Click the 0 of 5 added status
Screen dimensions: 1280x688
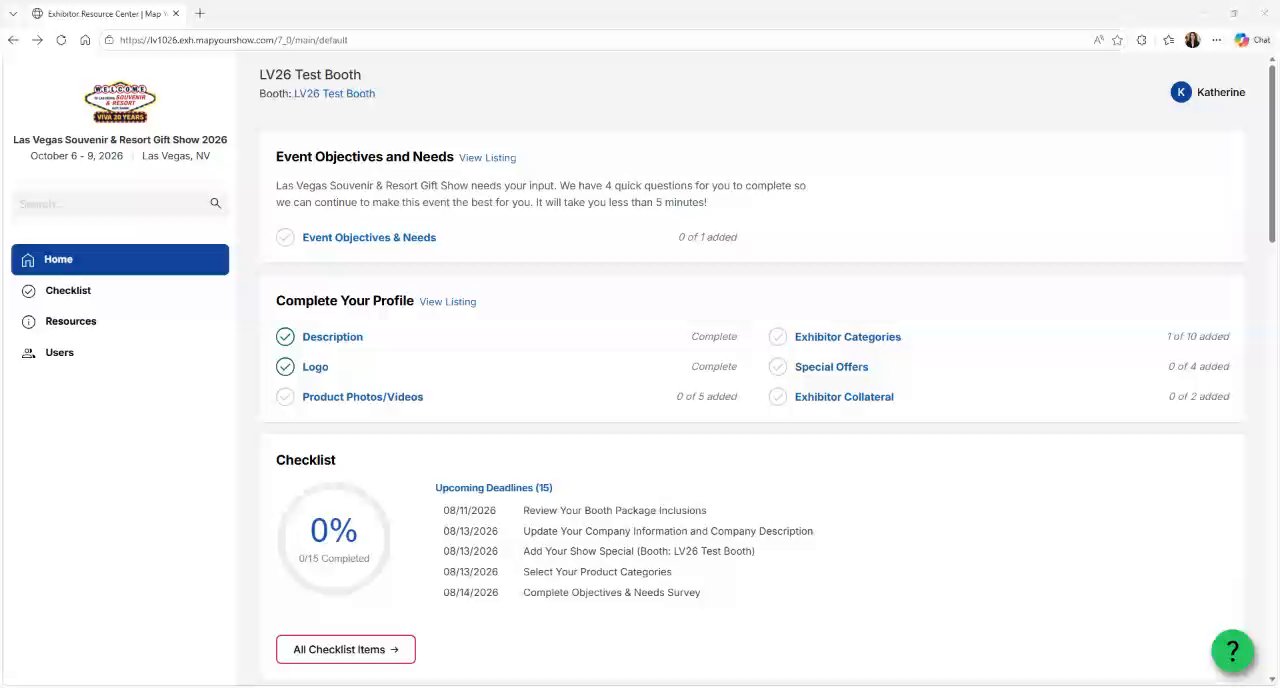706,397
